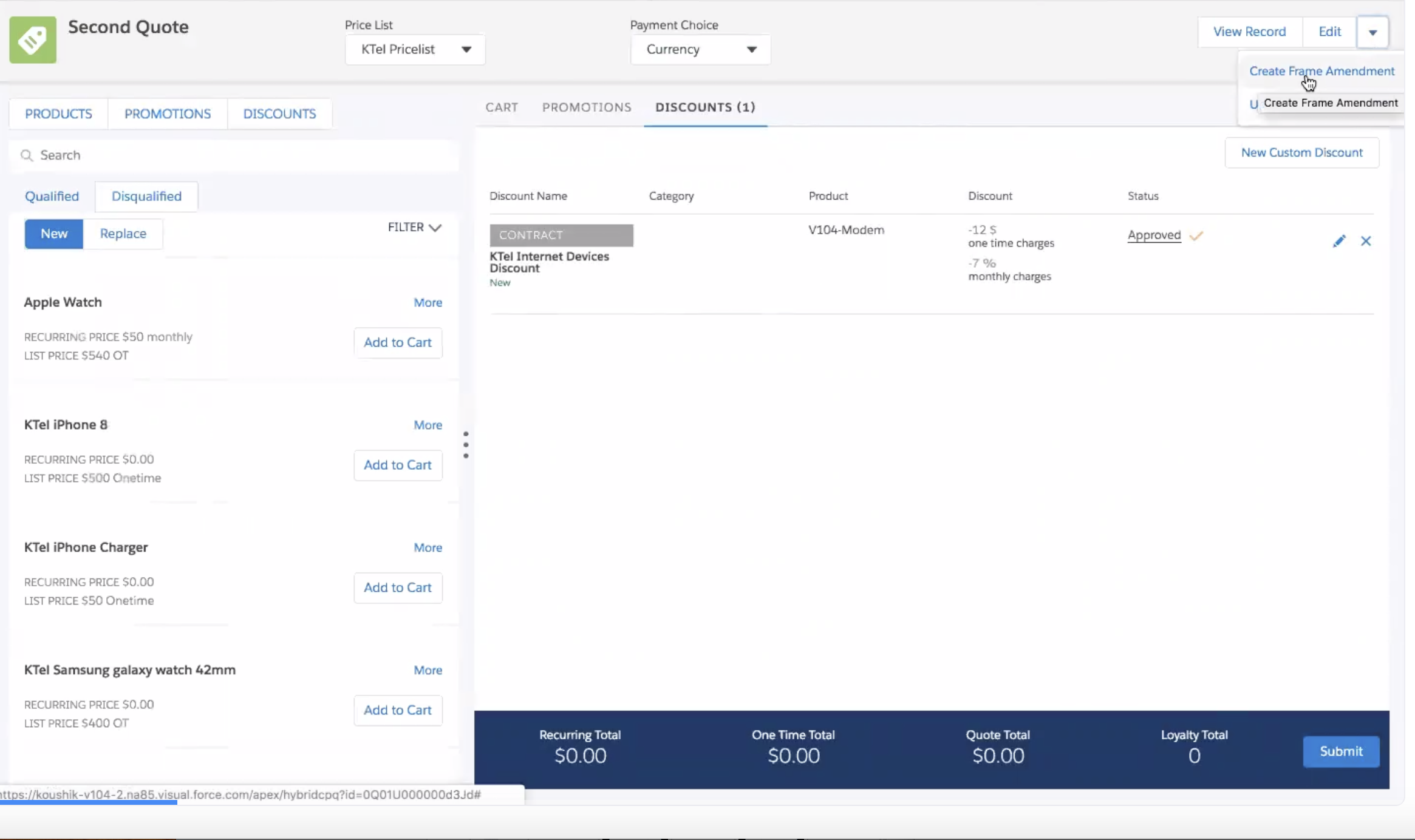
Task: Switch to the CART tab
Action: point(502,107)
